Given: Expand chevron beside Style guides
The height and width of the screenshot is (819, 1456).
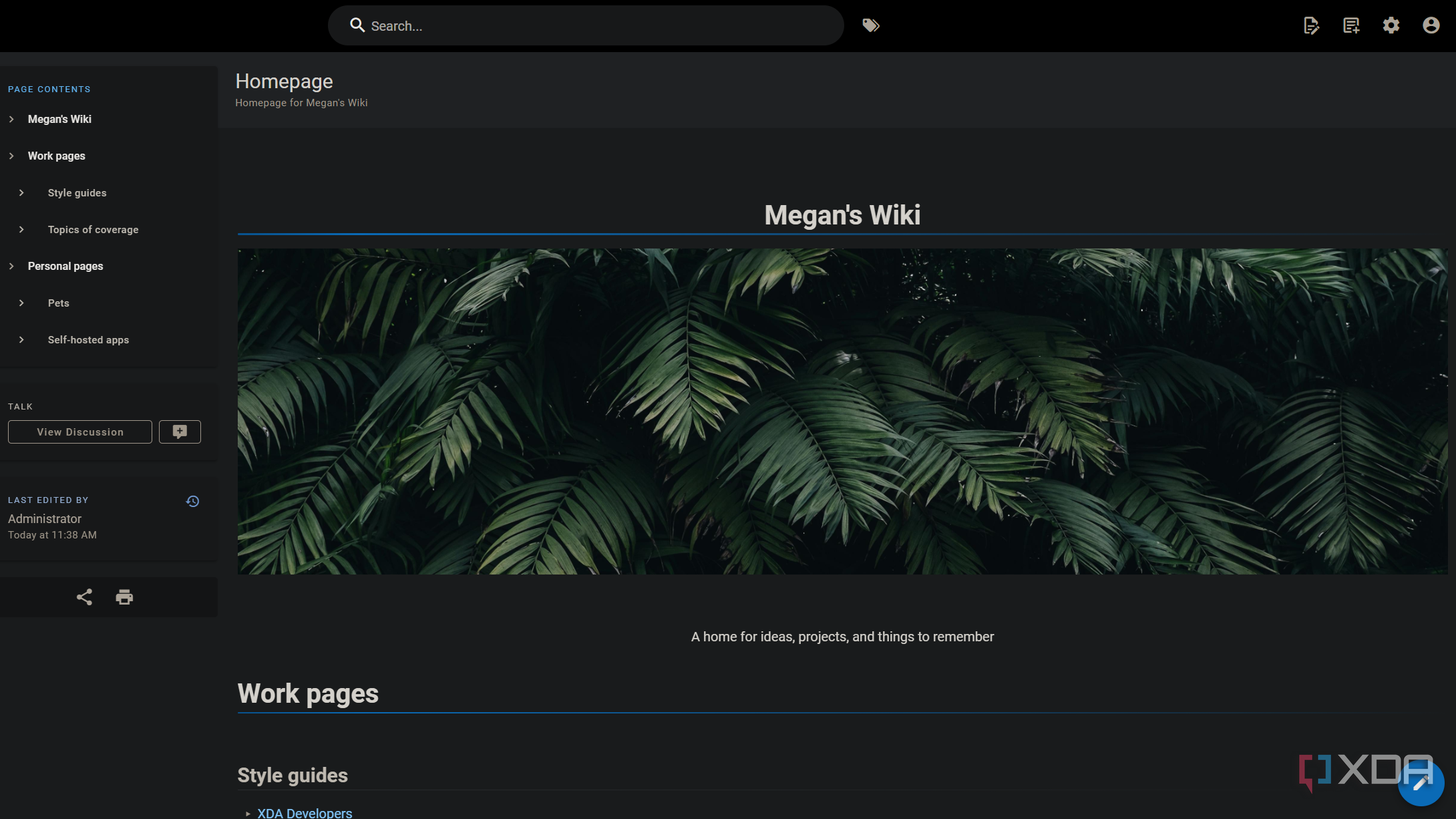Looking at the screenshot, I should (21, 192).
